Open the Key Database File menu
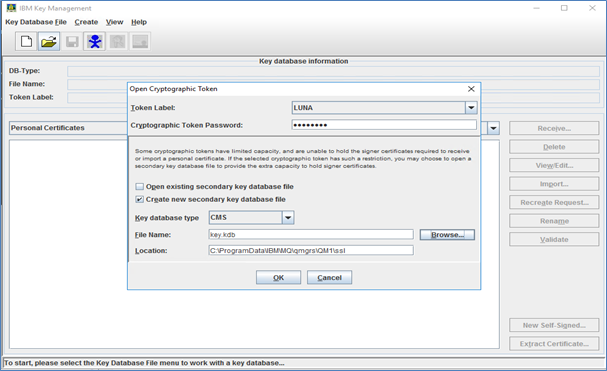Screen dimensions: 607x371 pos(36,22)
